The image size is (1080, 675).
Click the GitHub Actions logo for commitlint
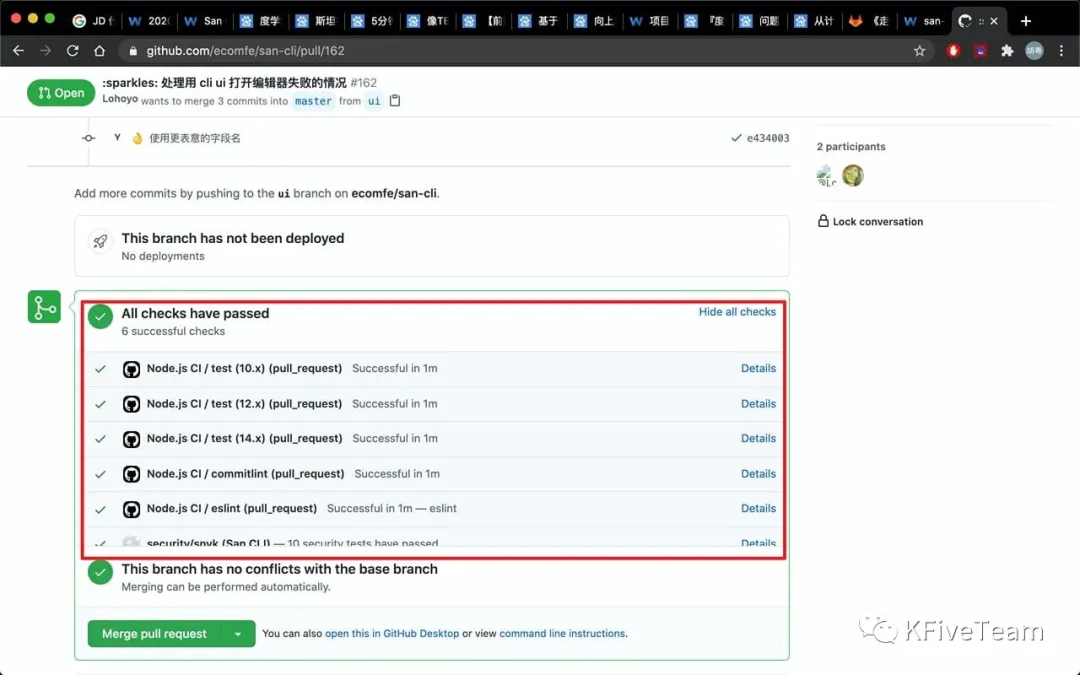[x=131, y=474]
